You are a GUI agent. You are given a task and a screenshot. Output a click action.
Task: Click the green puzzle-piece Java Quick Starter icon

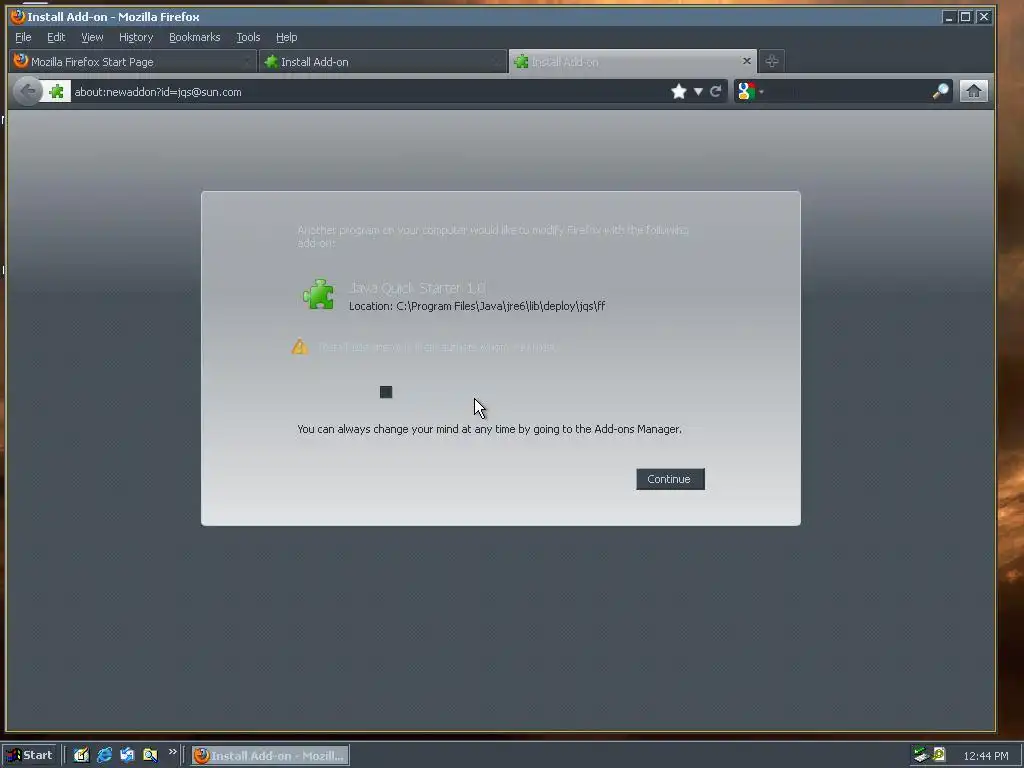[x=319, y=295]
